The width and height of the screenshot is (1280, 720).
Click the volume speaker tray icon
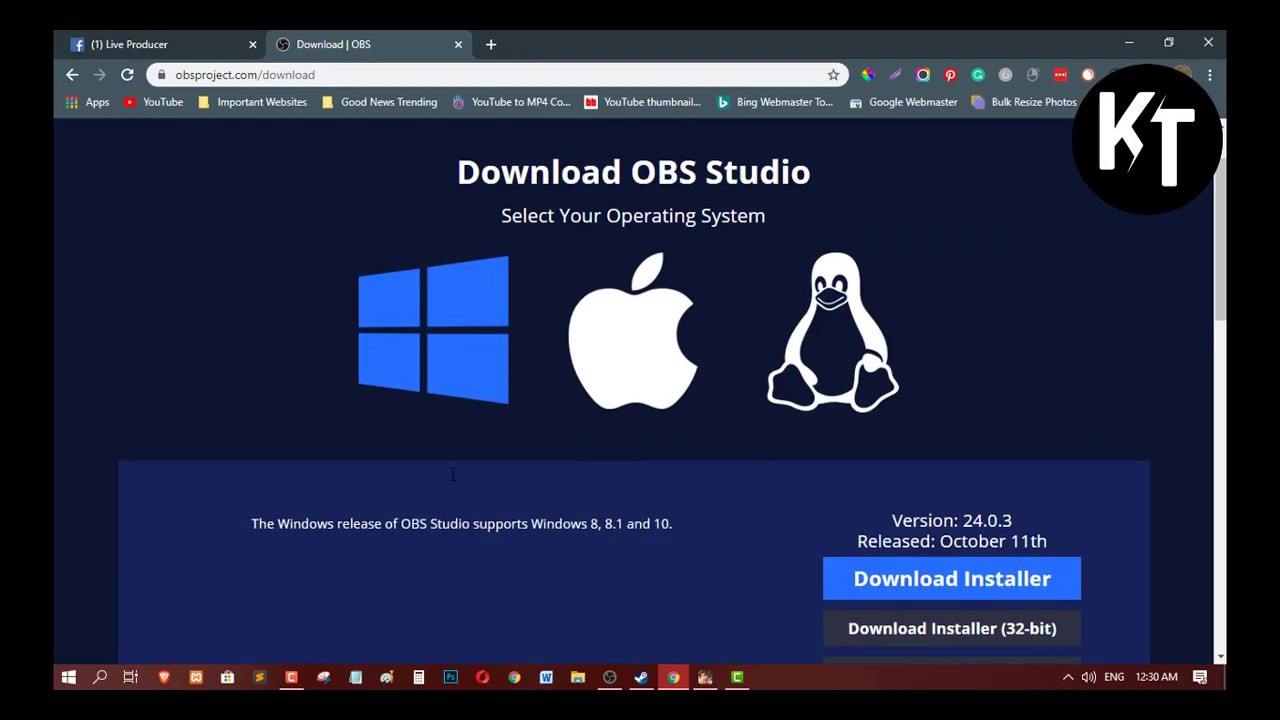coord(1088,677)
